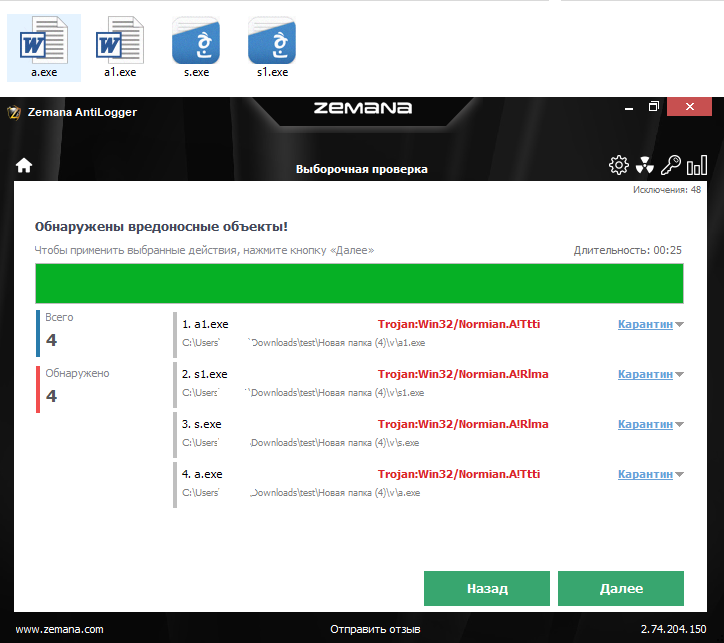724x643 pixels.
Task: Click the file path of s1.exe
Action: pos(303,393)
